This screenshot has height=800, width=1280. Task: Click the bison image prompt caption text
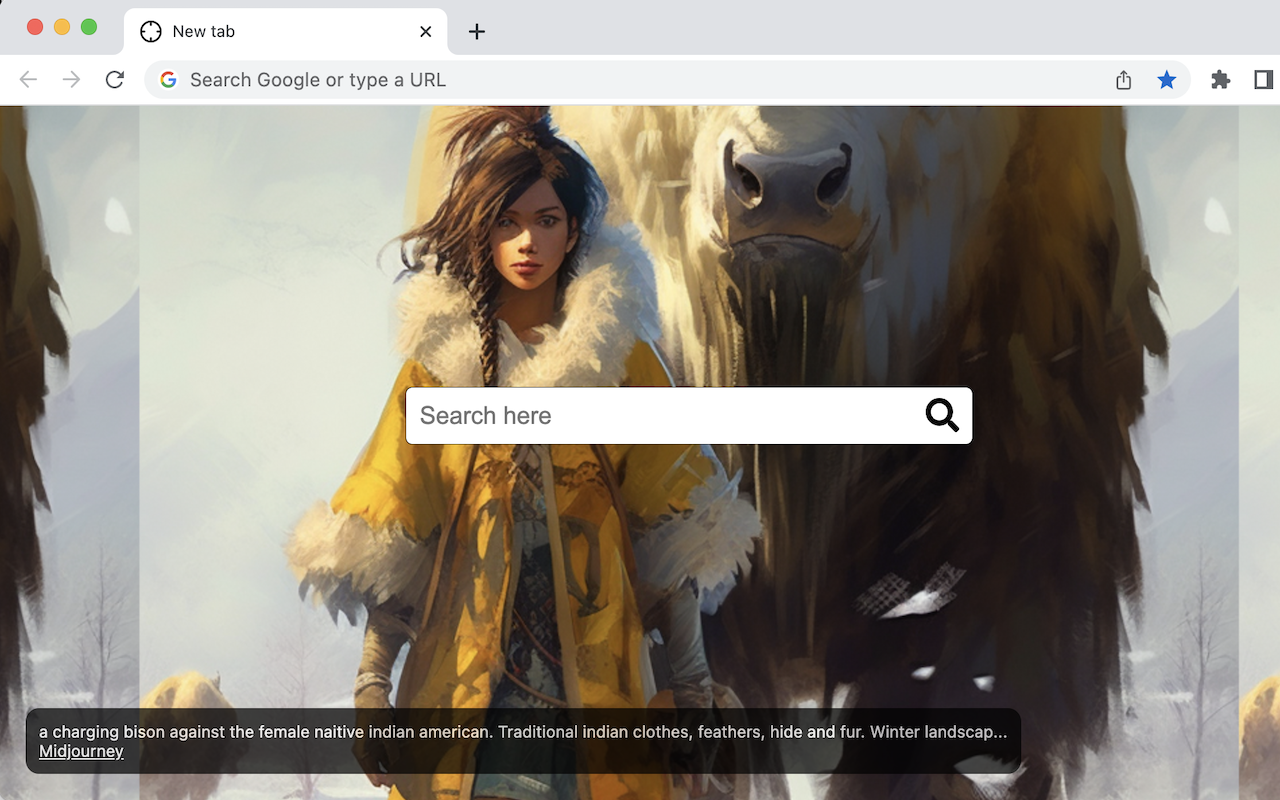(523, 732)
